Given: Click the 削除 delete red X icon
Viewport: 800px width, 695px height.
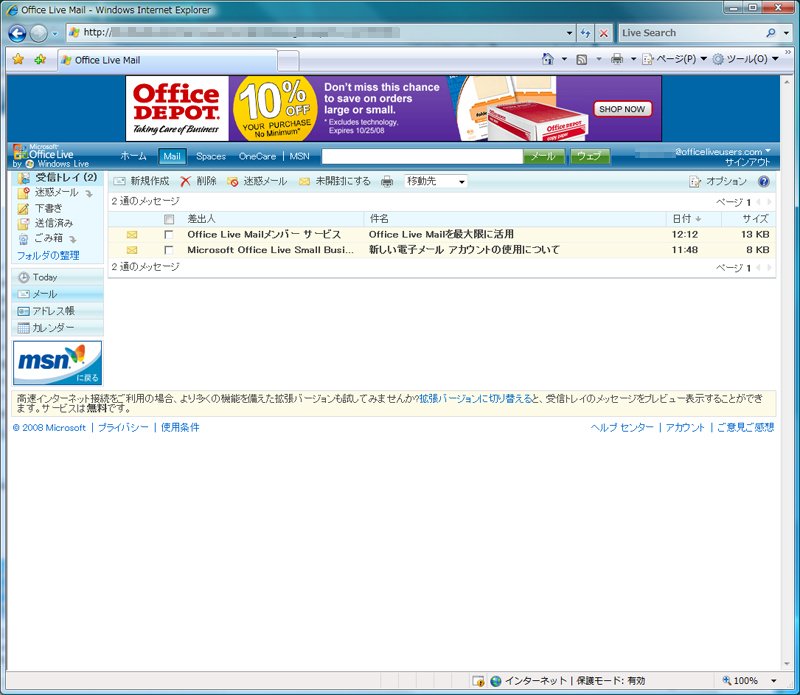Looking at the screenshot, I should pos(185,181).
